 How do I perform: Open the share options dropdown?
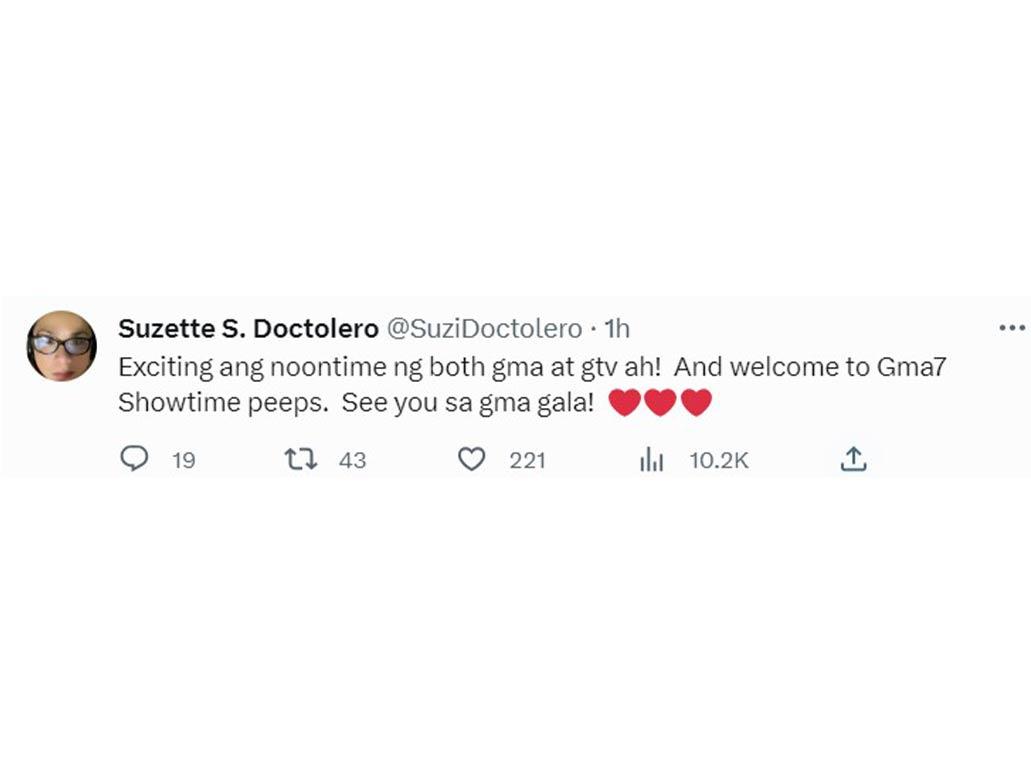tap(854, 458)
